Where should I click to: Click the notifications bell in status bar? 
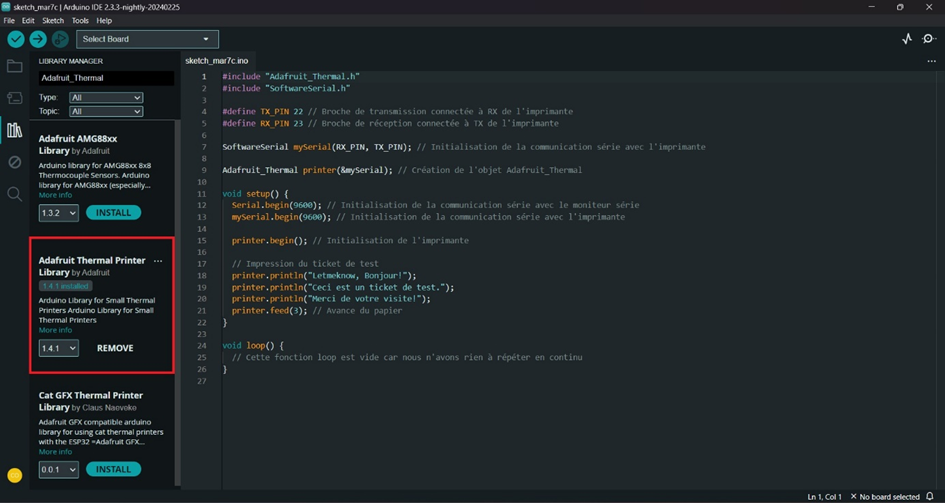pos(929,497)
